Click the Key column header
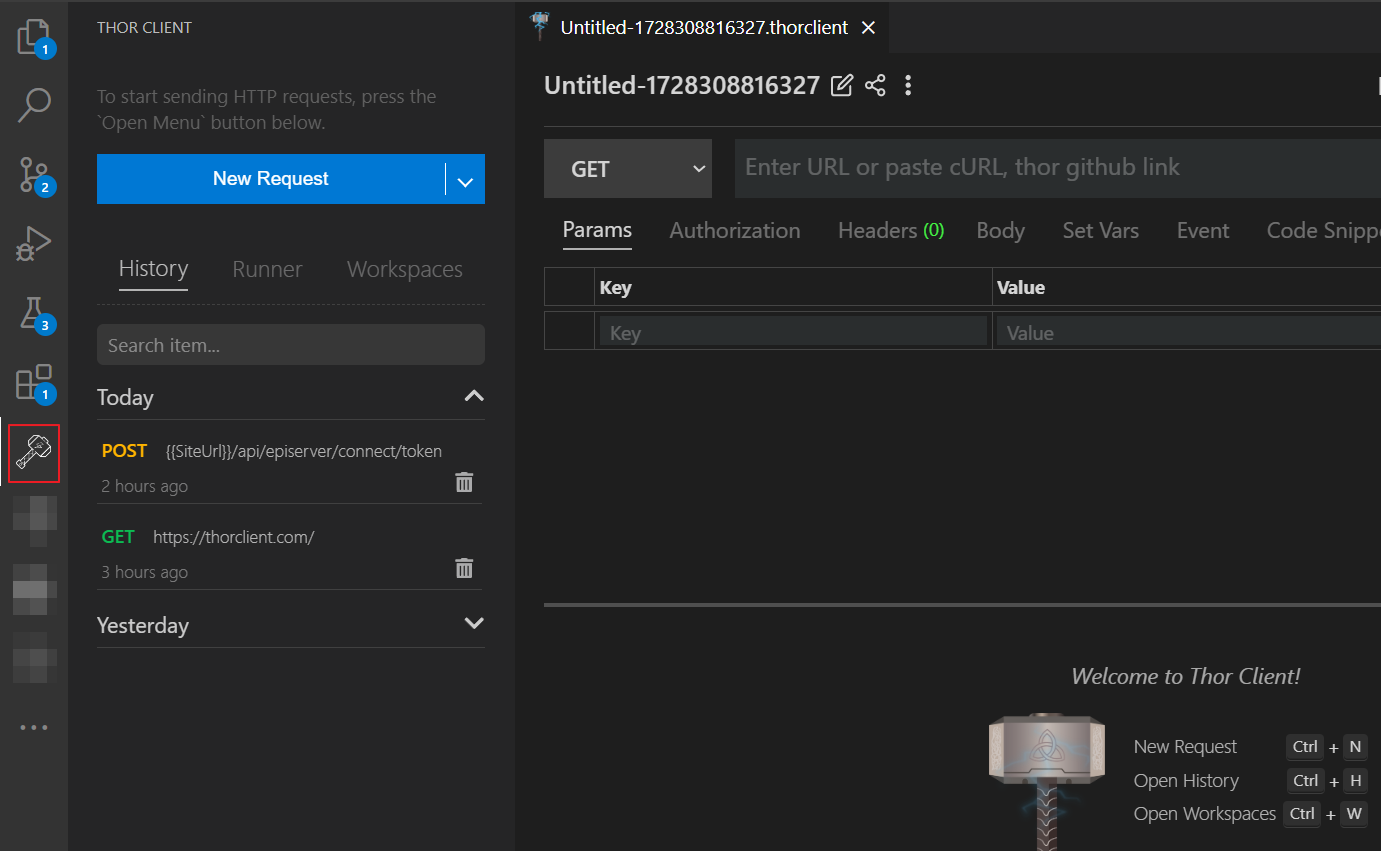Image resolution: width=1381 pixels, height=851 pixels. click(793, 287)
